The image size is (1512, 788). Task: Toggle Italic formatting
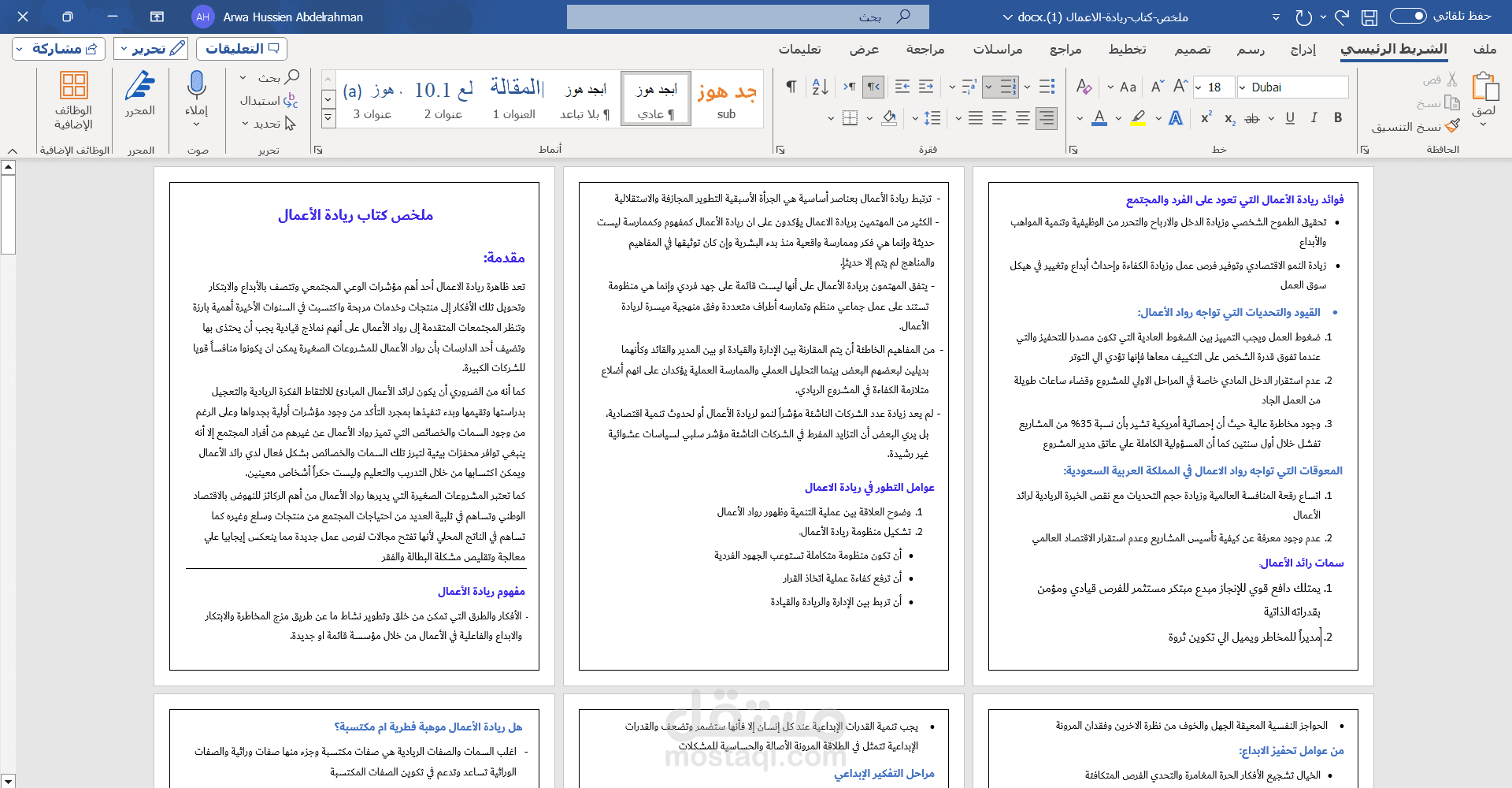(x=1314, y=118)
